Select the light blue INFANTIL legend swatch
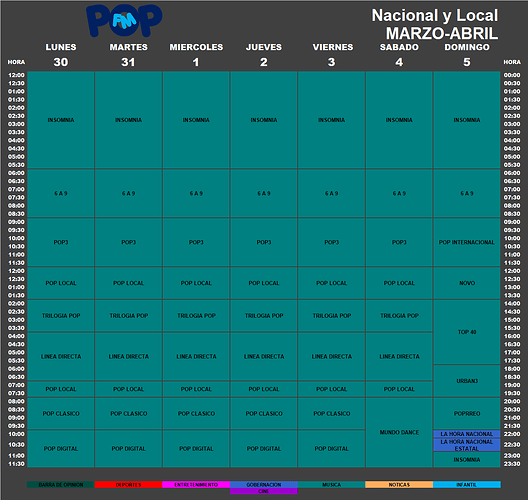 point(467,485)
